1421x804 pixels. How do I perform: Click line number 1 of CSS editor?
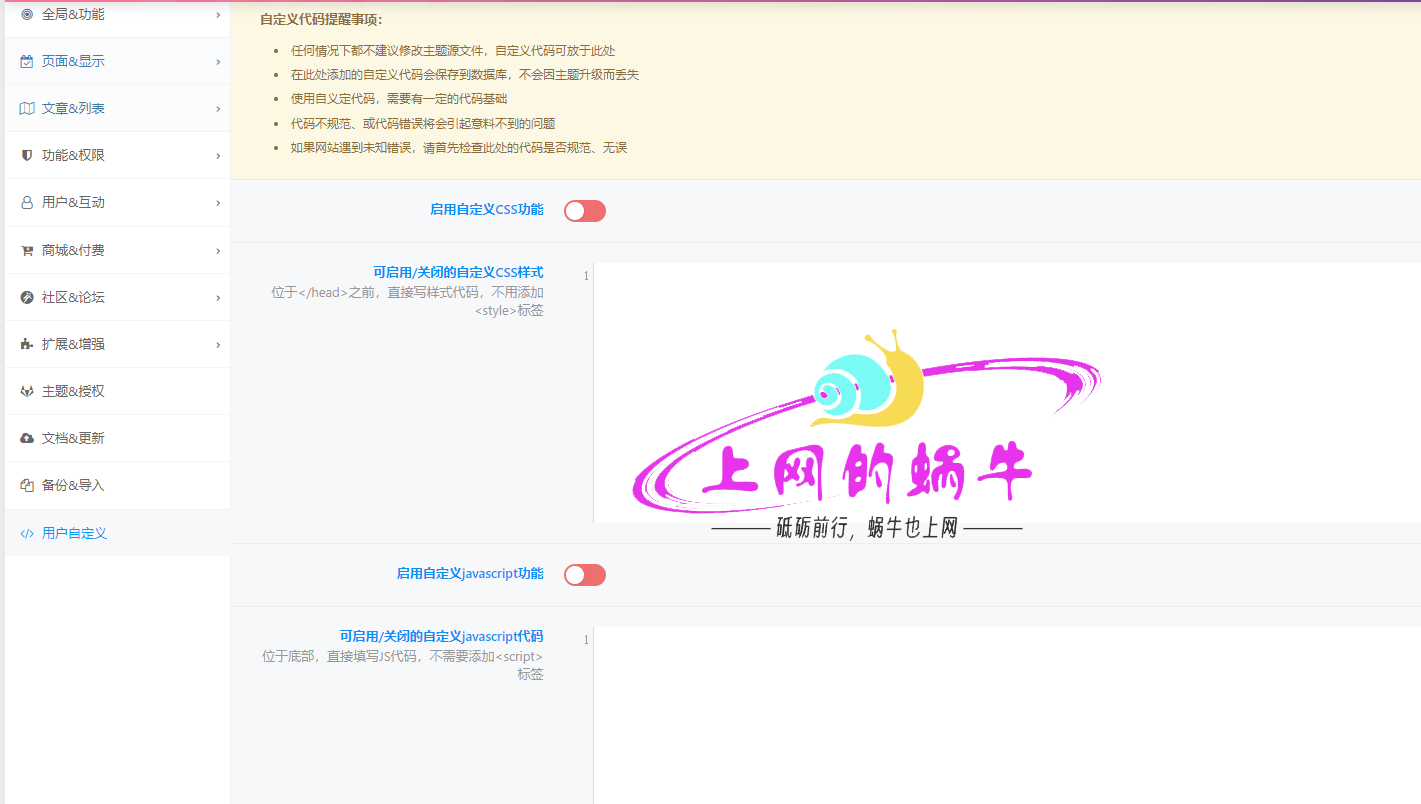click(586, 276)
